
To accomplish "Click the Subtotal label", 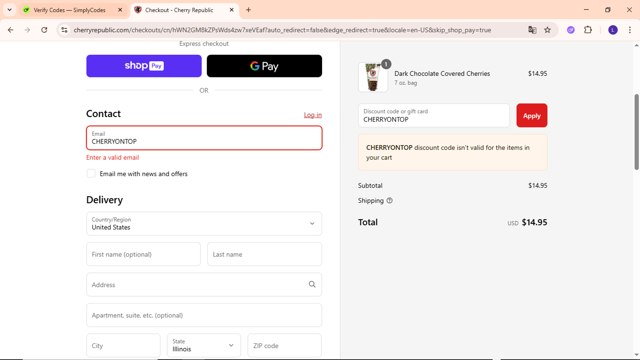I will click(x=370, y=185).
